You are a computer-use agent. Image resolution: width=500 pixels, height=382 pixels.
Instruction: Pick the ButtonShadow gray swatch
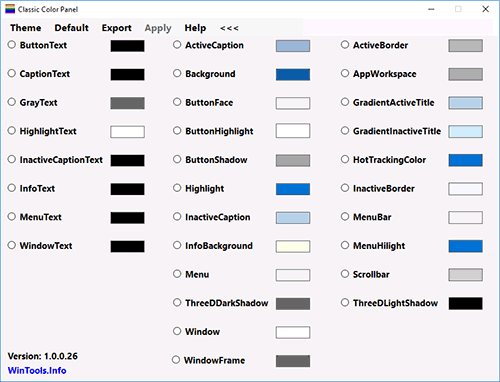tap(293, 161)
